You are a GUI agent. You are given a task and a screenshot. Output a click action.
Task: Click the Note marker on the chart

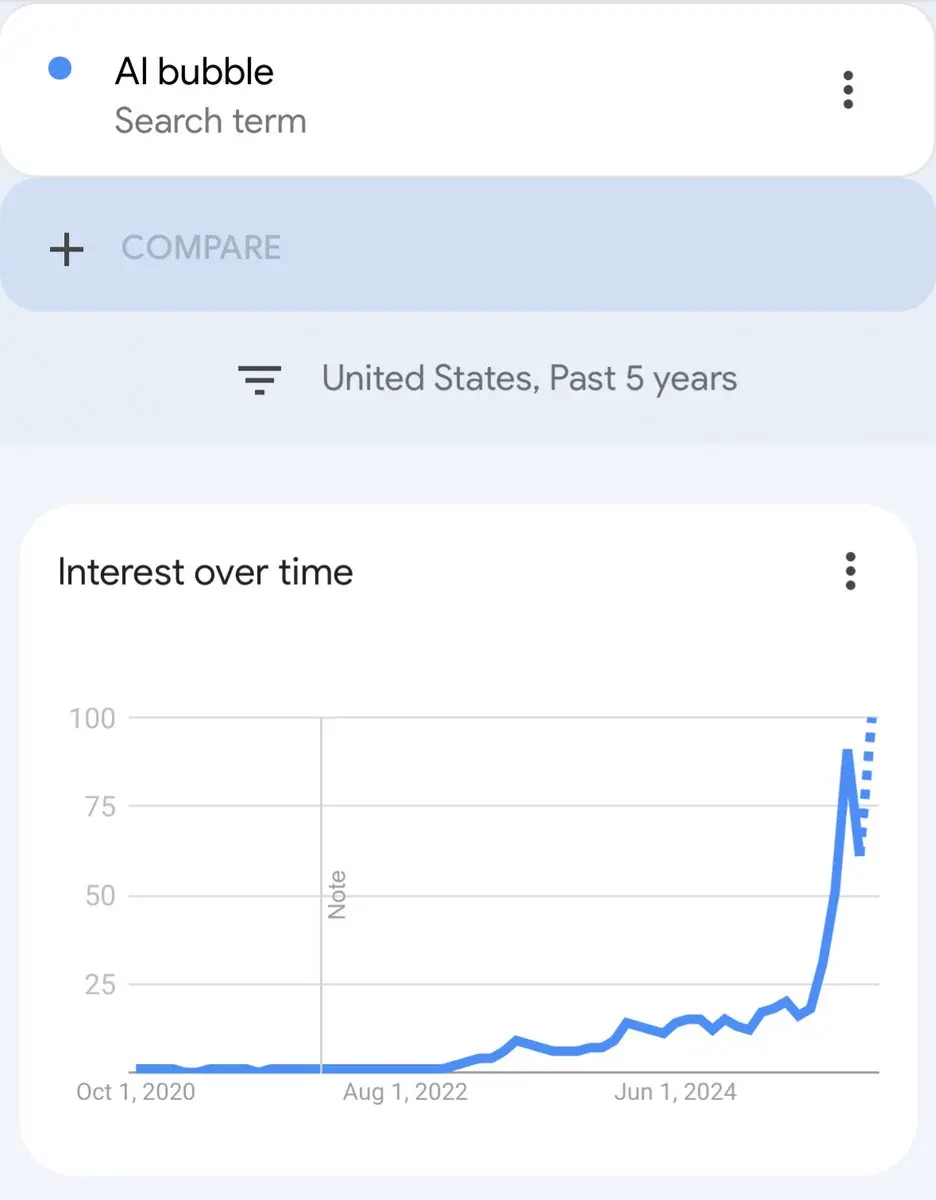[337, 895]
